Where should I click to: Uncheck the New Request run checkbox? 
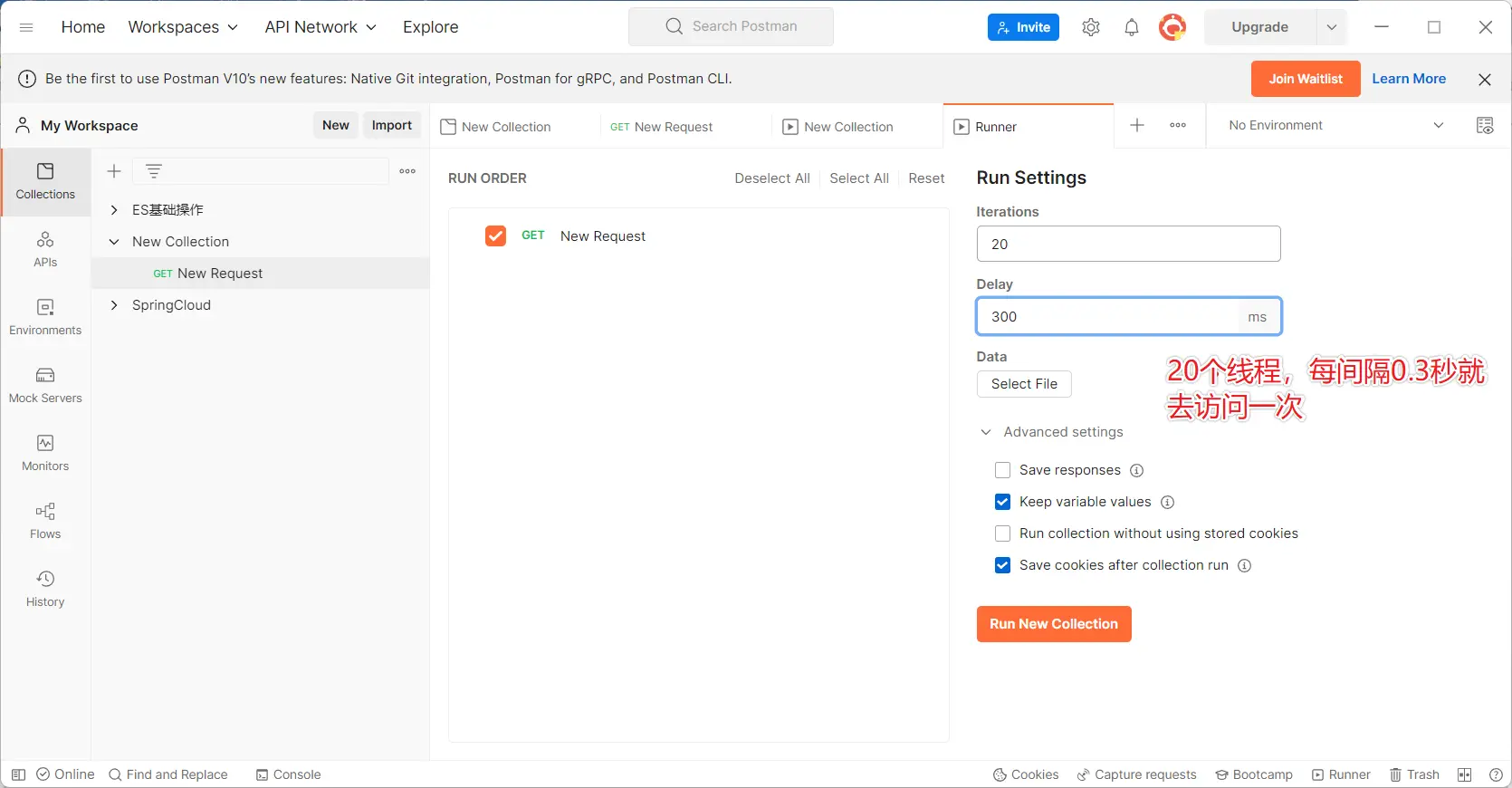[x=495, y=235]
